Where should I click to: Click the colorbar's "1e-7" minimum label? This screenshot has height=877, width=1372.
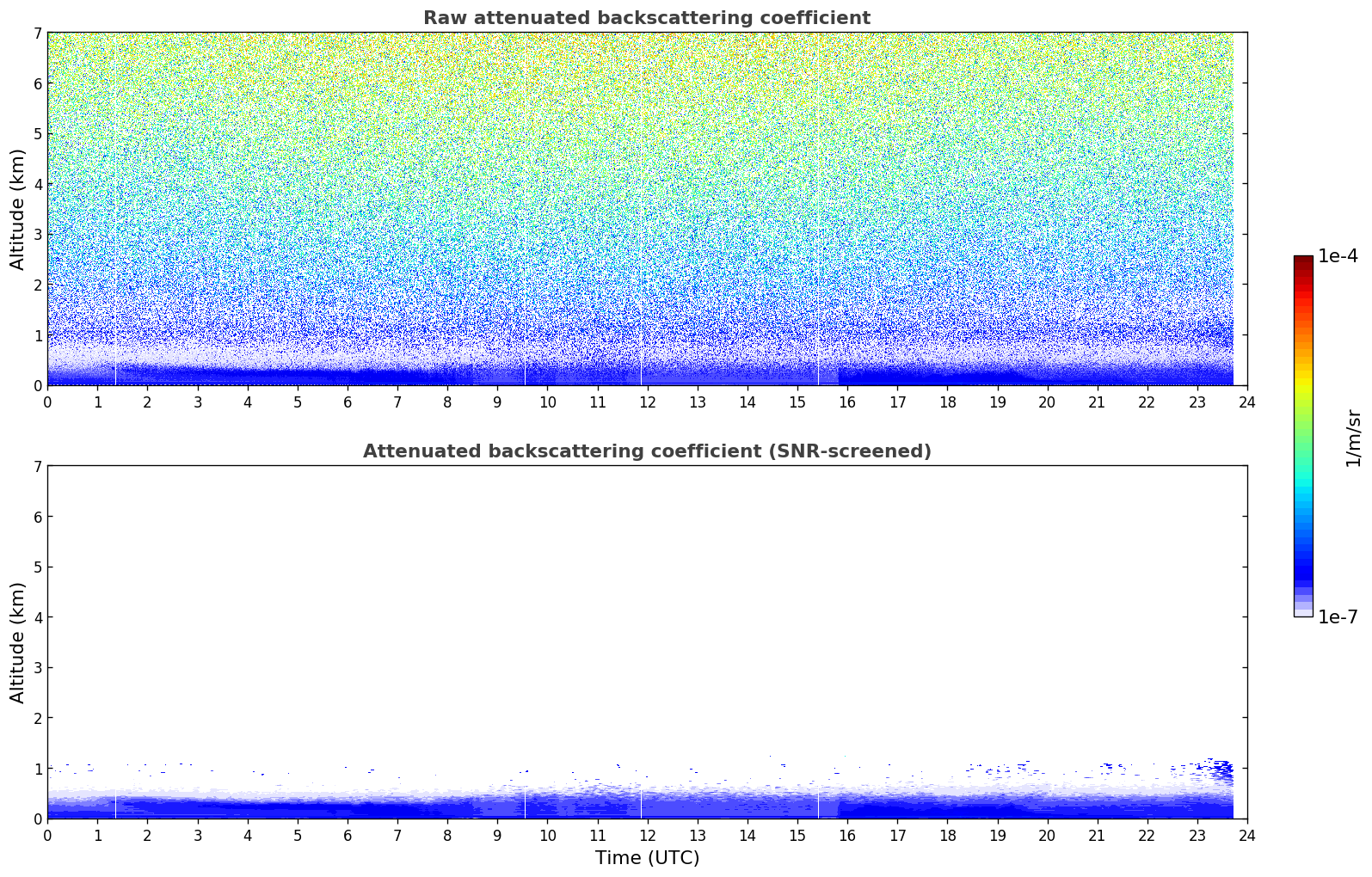(1337, 617)
